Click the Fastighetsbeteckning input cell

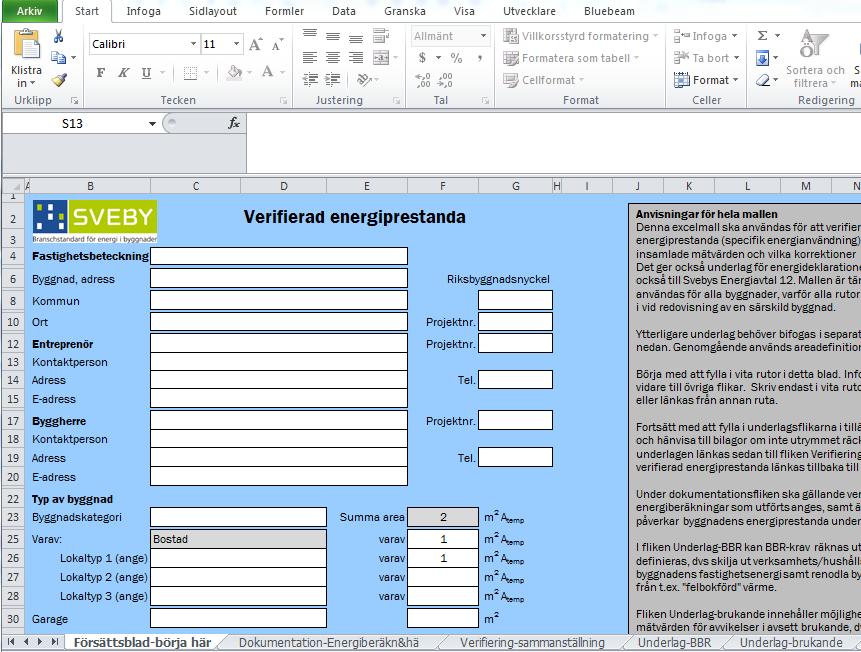pyautogui.click(x=279, y=256)
